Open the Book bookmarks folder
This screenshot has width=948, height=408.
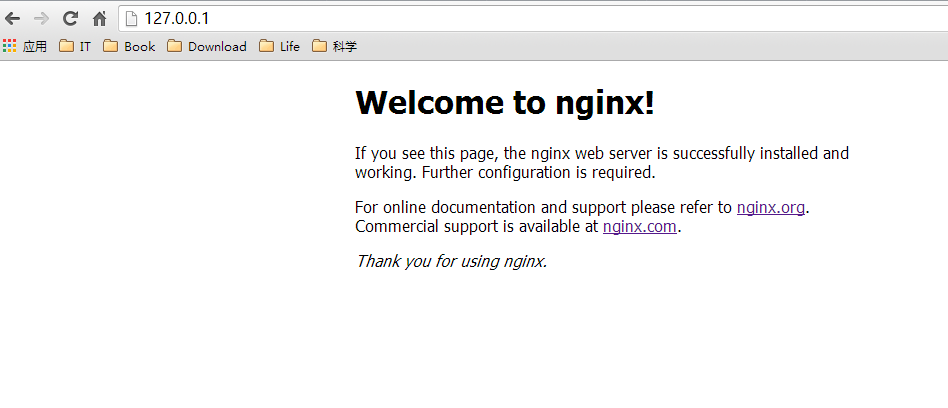point(129,46)
